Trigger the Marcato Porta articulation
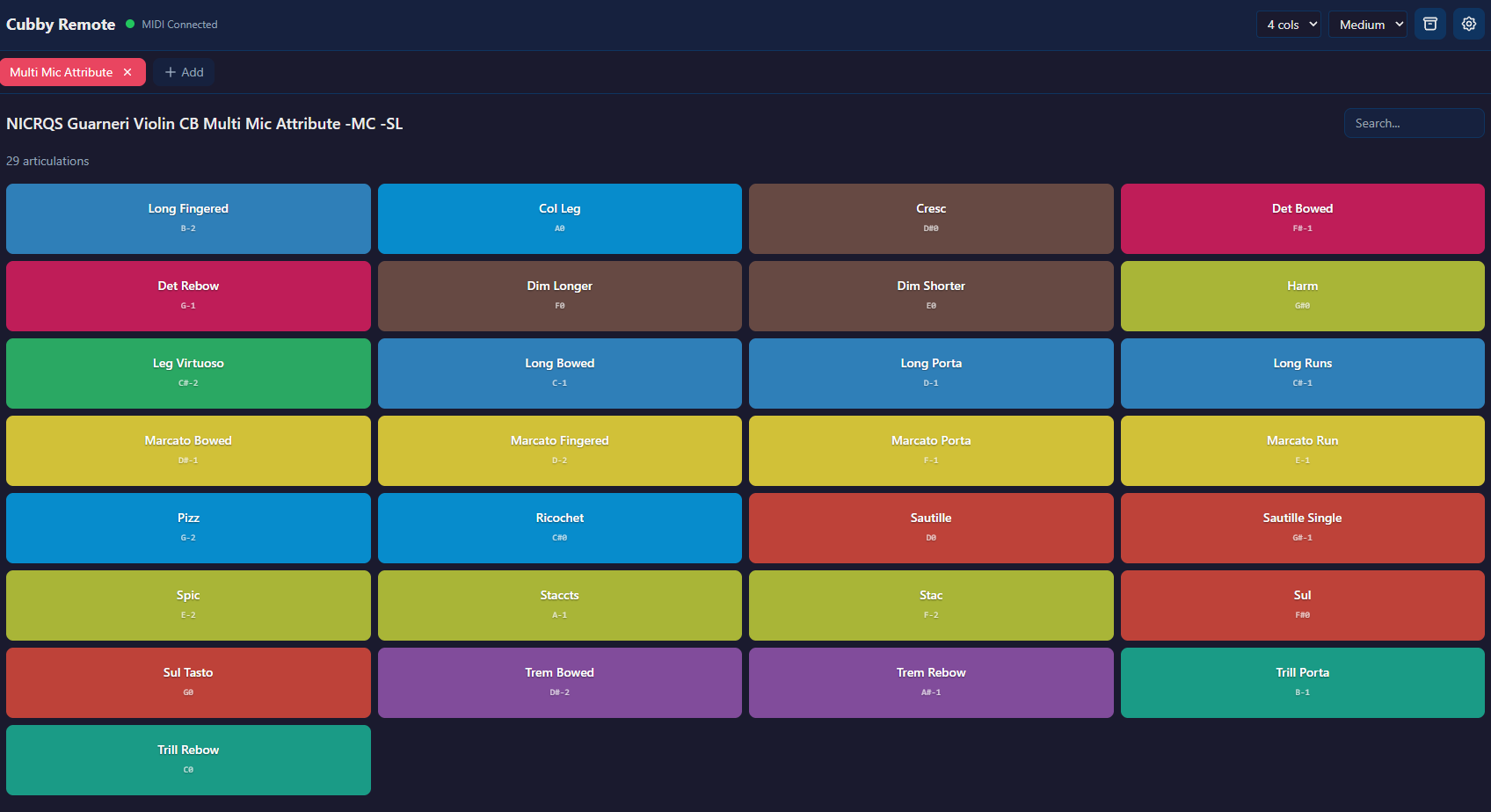Viewport: 1491px width, 812px height. (931, 450)
